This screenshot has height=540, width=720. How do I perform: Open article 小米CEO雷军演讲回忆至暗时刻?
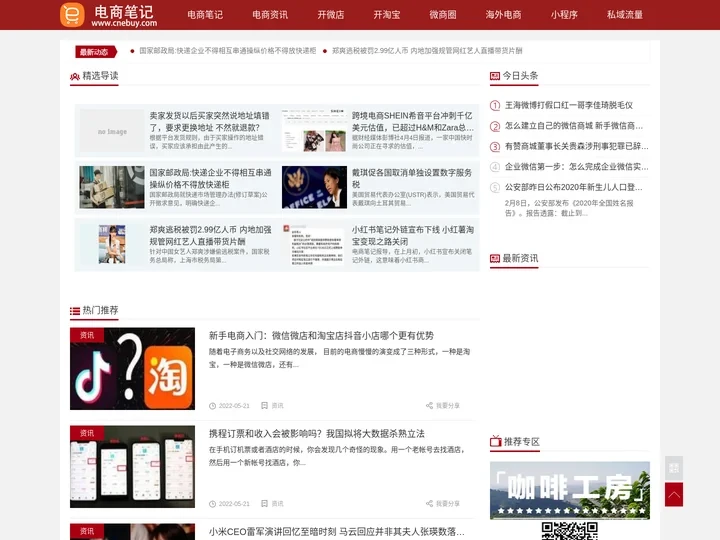coord(336,532)
